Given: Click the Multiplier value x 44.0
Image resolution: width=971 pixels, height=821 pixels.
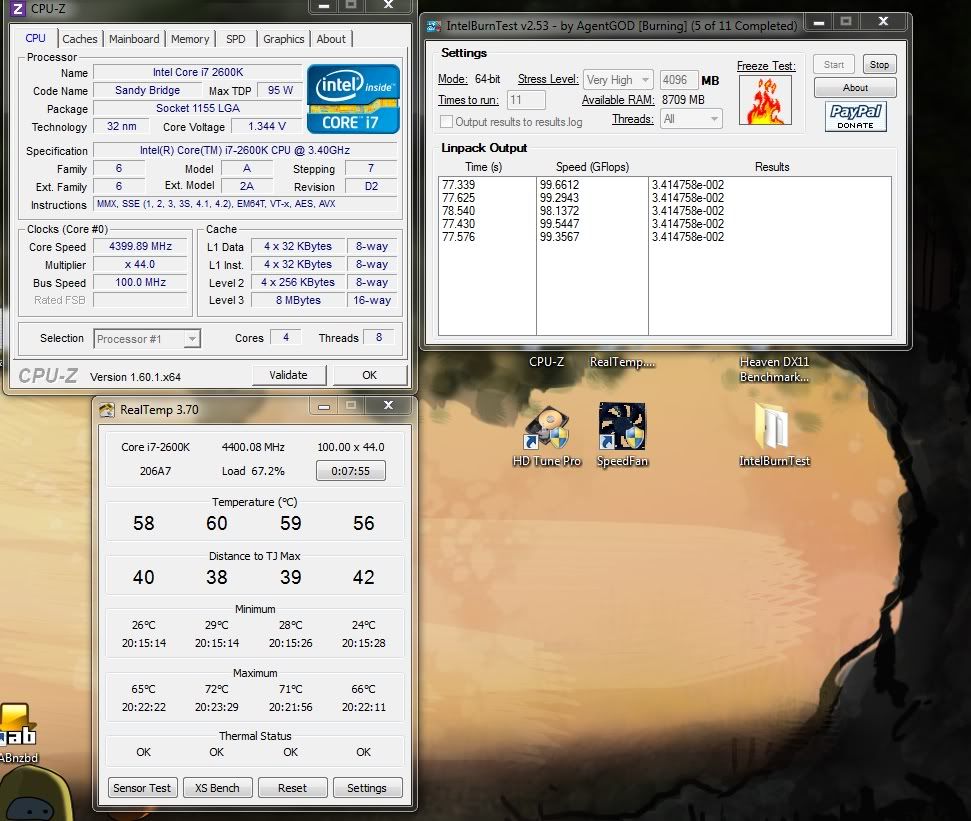Looking at the screenshot, I should click(141, 264).
